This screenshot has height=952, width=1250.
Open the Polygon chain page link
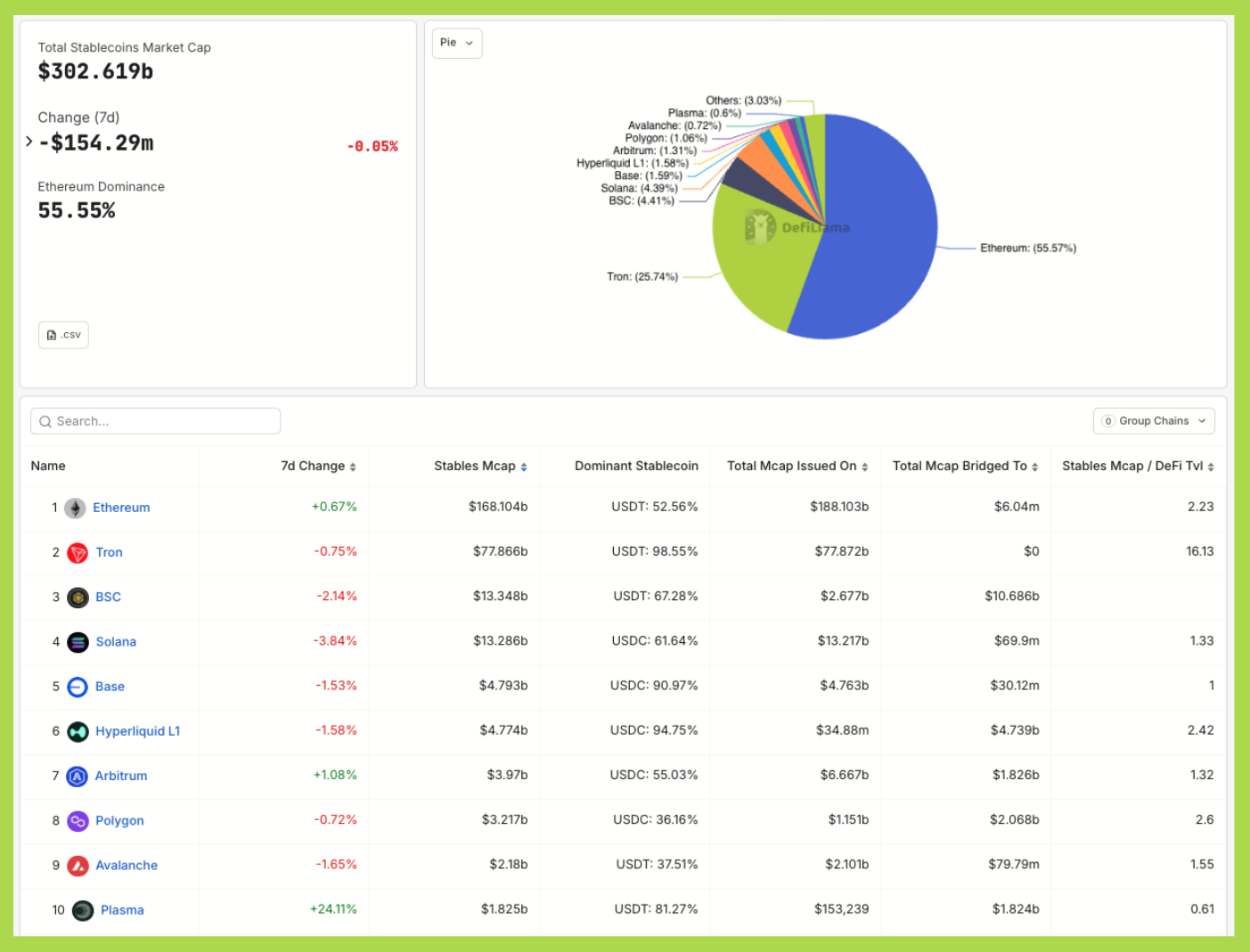(x=119, y=820)
